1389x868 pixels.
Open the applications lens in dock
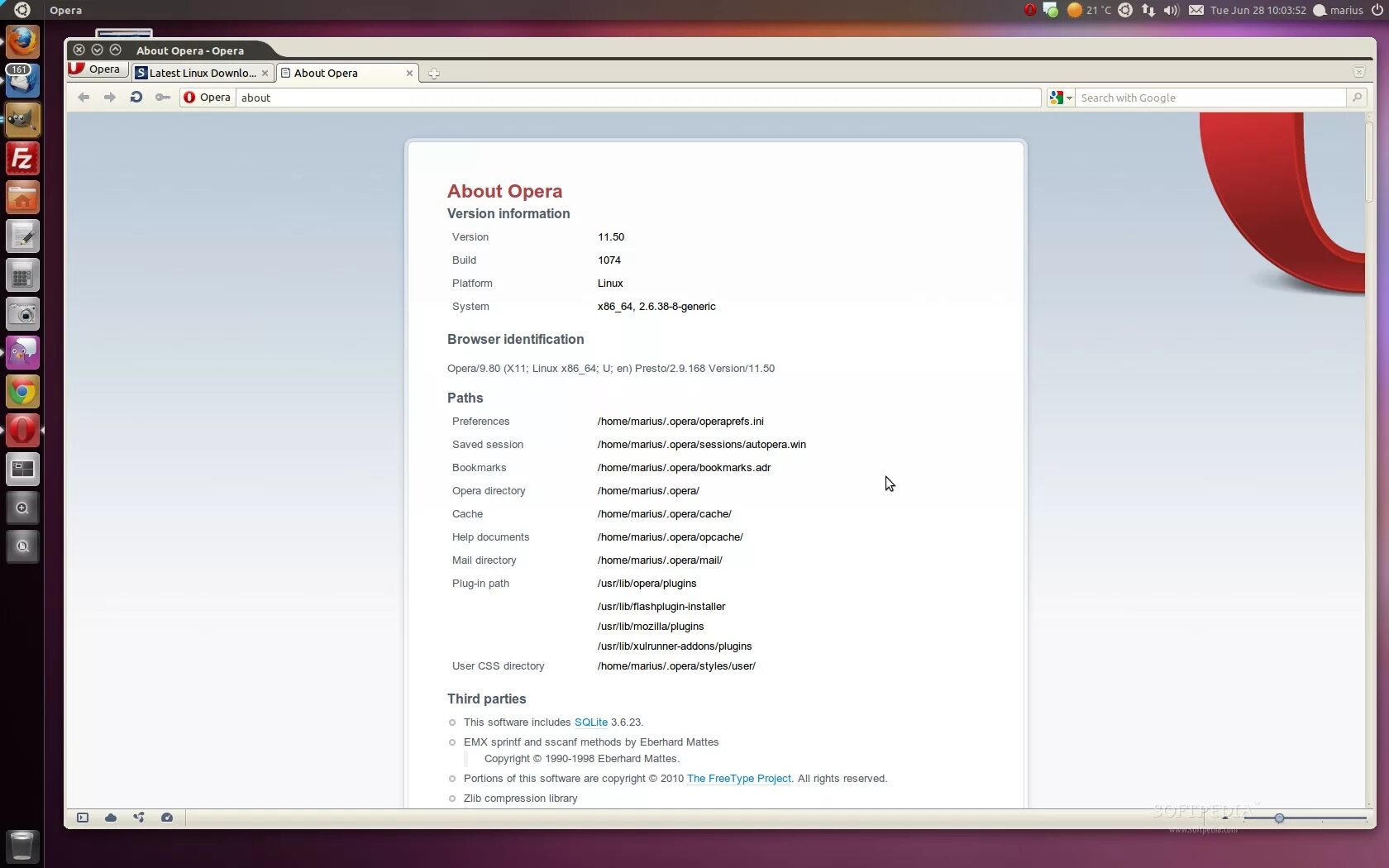tap(22, 508)
